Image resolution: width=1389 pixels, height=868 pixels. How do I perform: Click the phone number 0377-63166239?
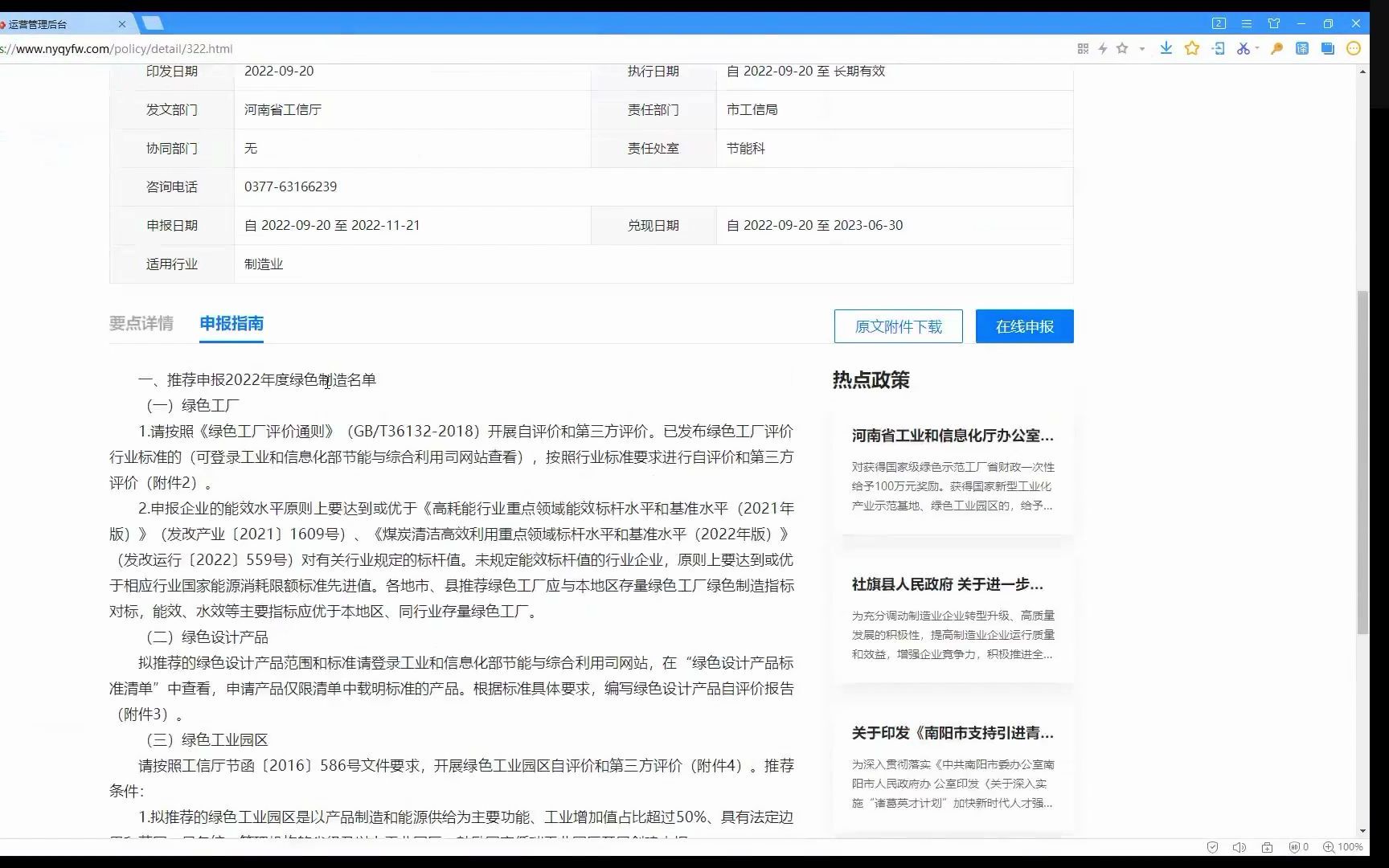click(x=290, y=186)
